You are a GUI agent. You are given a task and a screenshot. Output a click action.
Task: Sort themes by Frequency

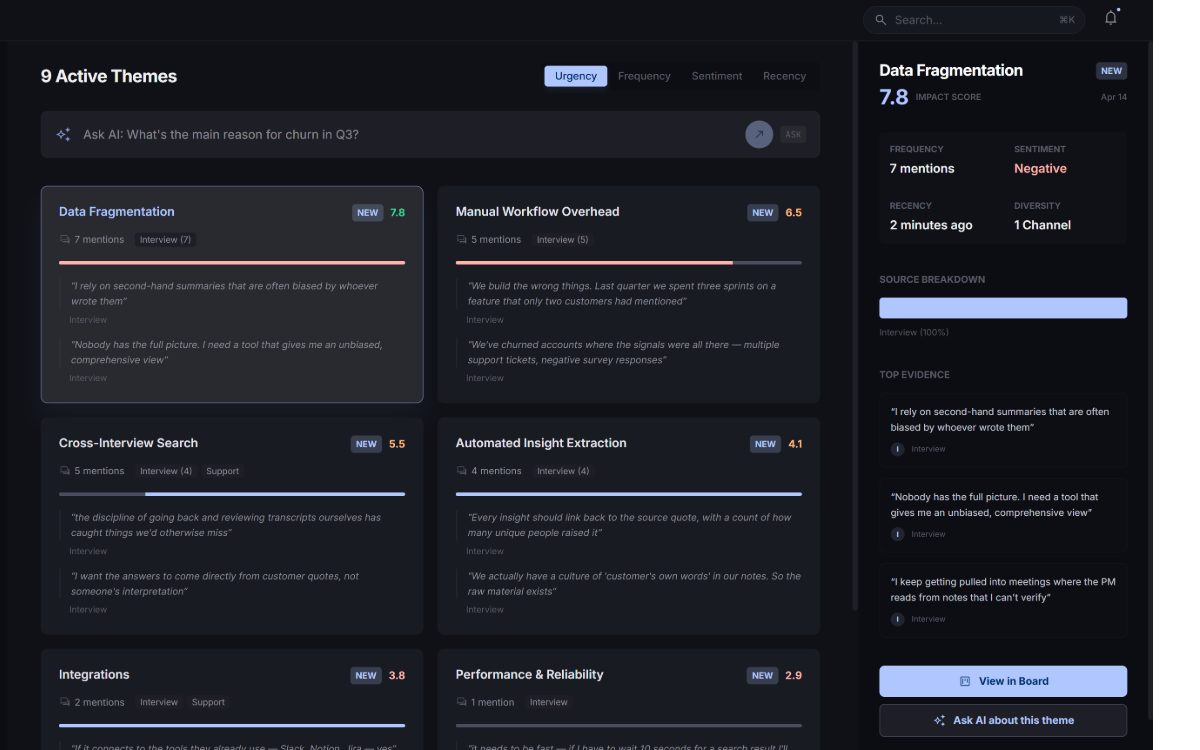coord(644,76)
